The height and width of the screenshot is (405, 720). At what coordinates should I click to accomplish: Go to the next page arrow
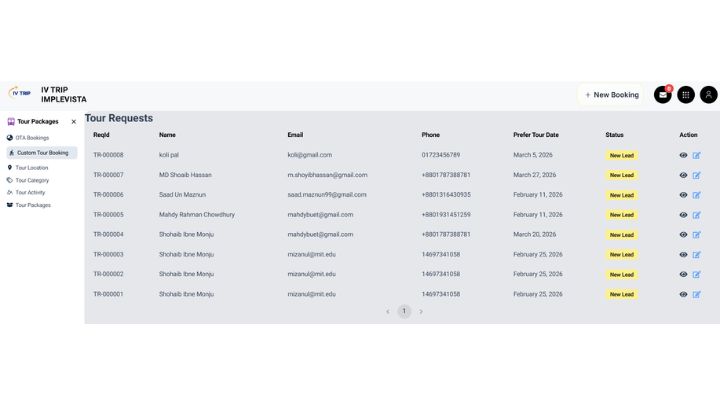coord(421,312)
